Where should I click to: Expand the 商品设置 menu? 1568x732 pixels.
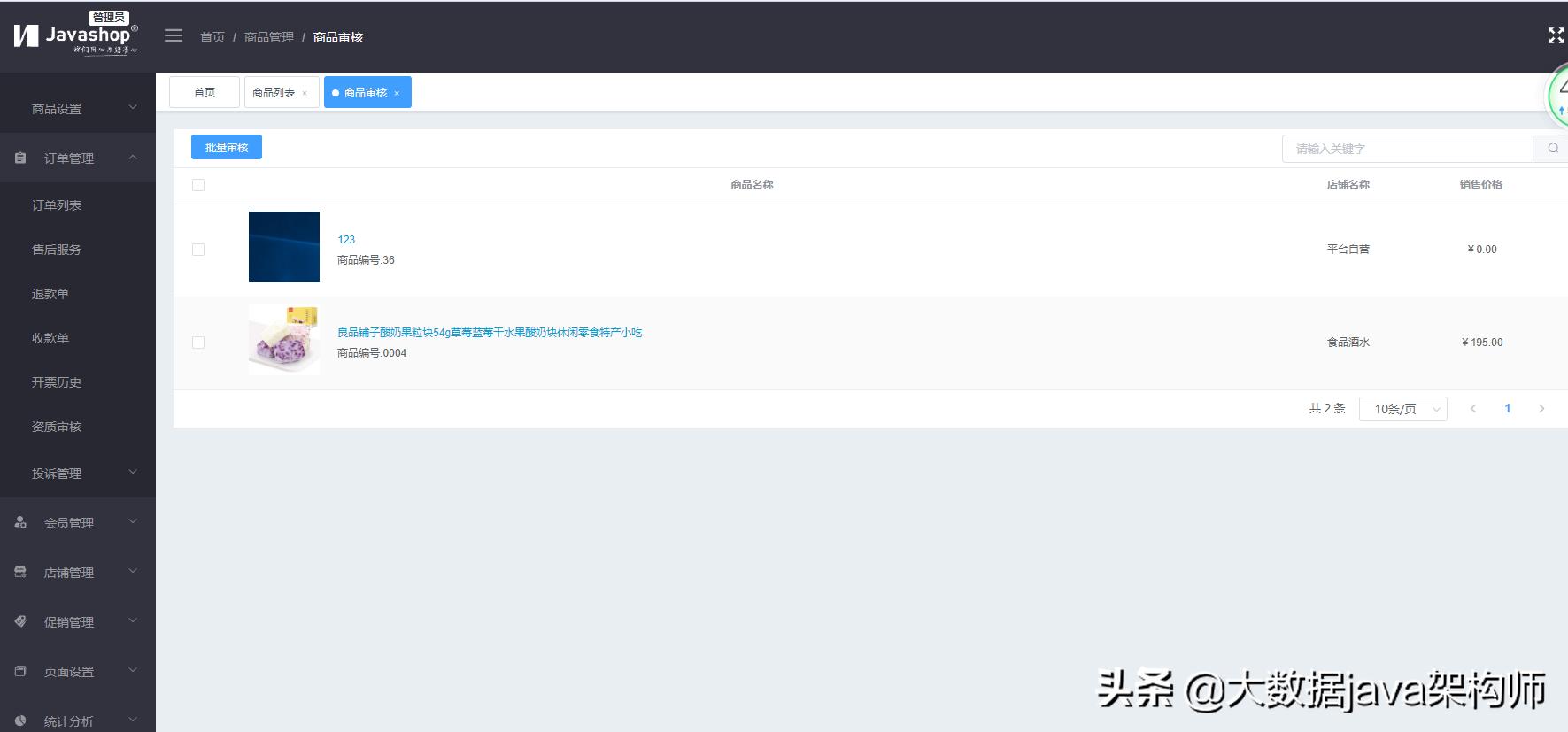tap(78, 108)
